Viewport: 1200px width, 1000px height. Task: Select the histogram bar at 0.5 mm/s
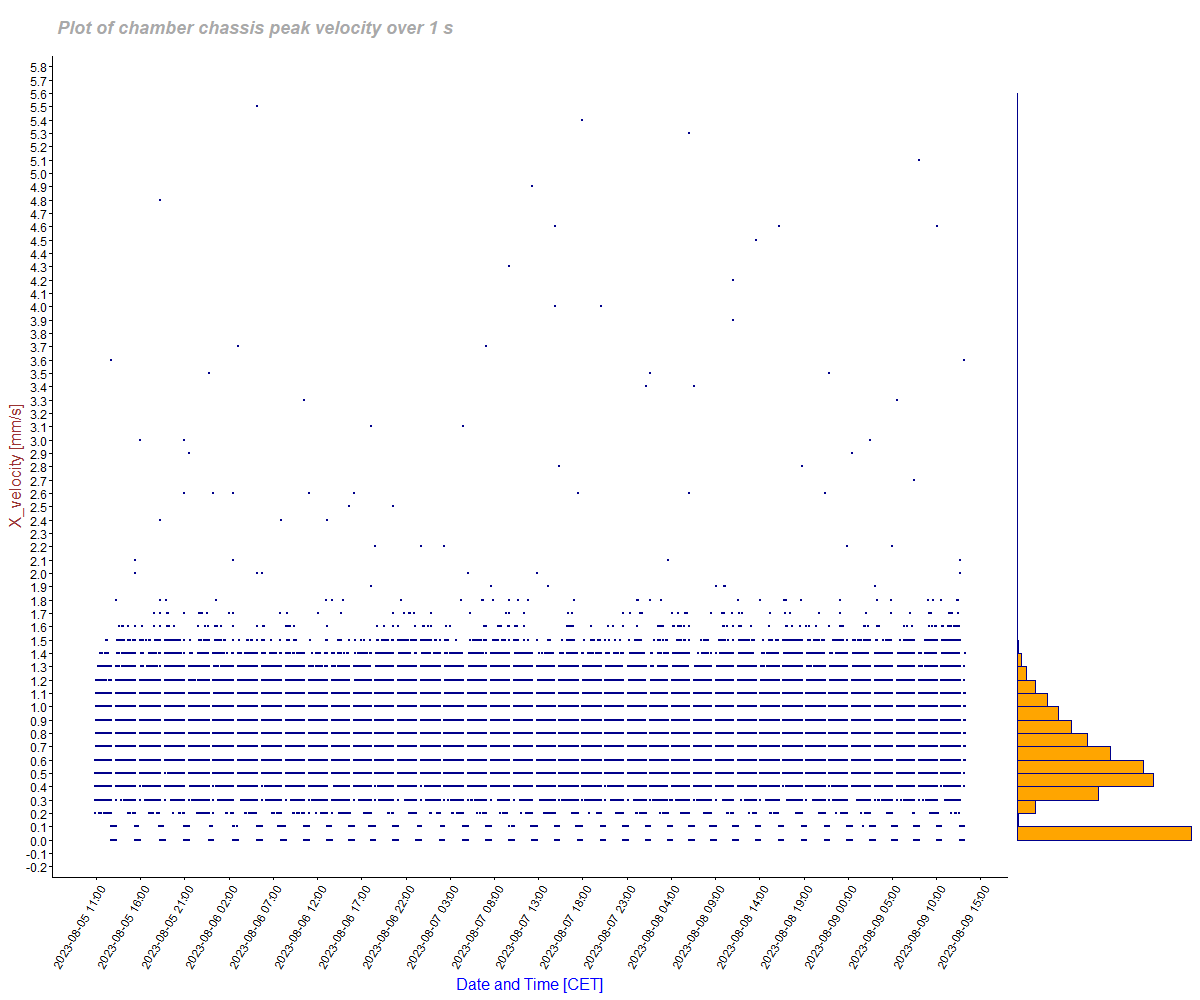coord(1085,779)
